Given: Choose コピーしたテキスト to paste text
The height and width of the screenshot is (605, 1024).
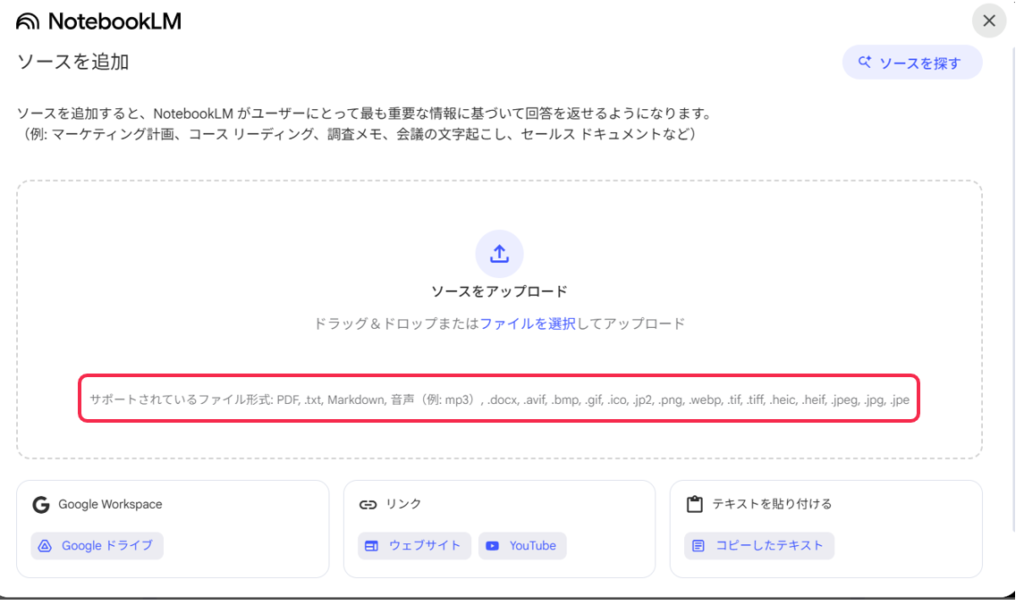Looking at the screenshot, I should tap(759, 546).
